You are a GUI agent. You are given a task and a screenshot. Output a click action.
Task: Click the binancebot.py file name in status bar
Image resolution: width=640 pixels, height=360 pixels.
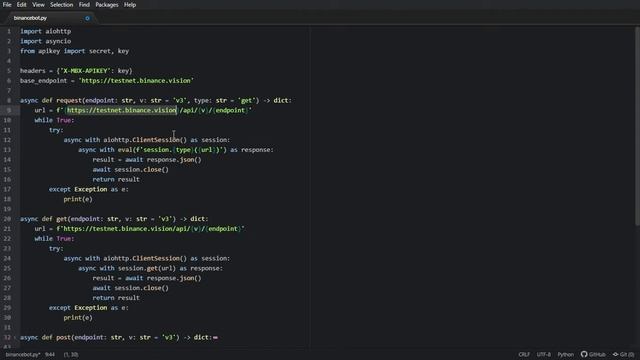pos(23,355)
